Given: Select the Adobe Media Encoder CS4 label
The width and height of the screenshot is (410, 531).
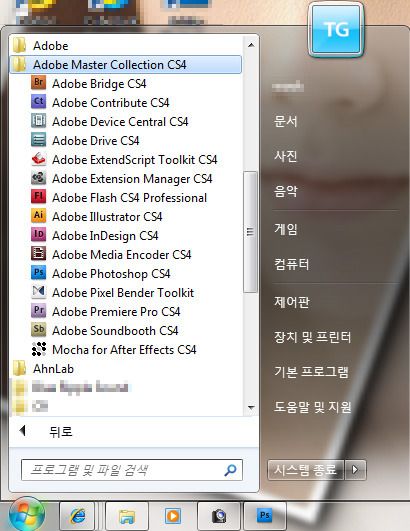Looking at the screenshot, I should click(122, 255).
